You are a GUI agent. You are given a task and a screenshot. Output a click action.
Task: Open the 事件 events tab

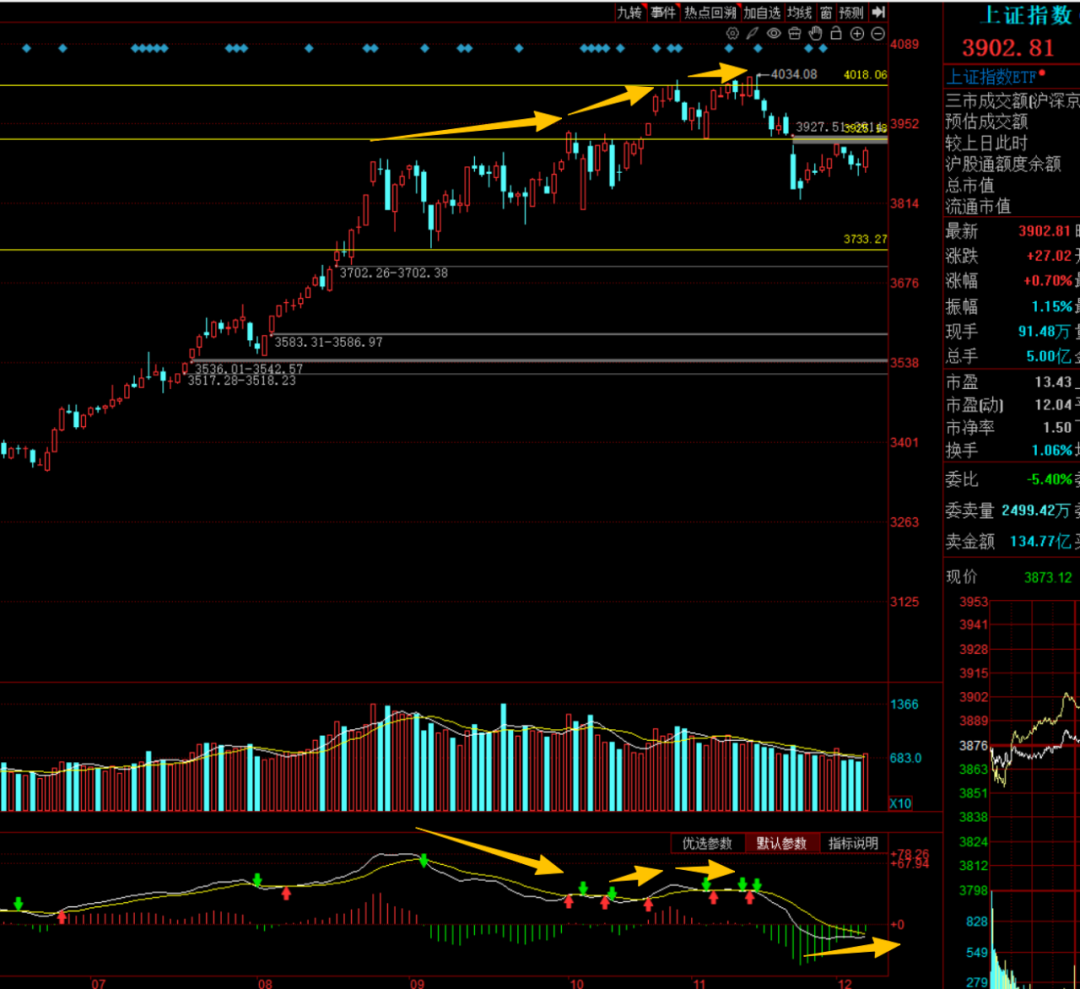(x=662, y=12)
